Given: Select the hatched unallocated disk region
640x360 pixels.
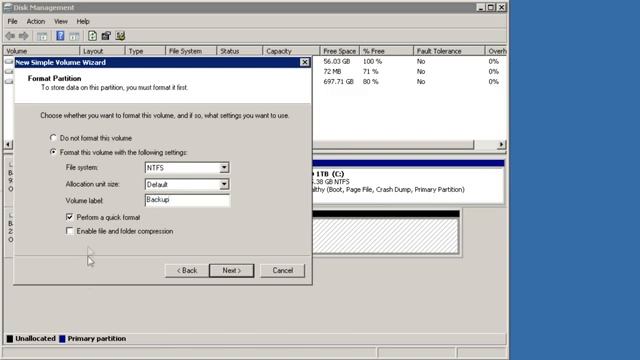Looking at the screenshot, I should pyautogui.click(x=386, y=235).
